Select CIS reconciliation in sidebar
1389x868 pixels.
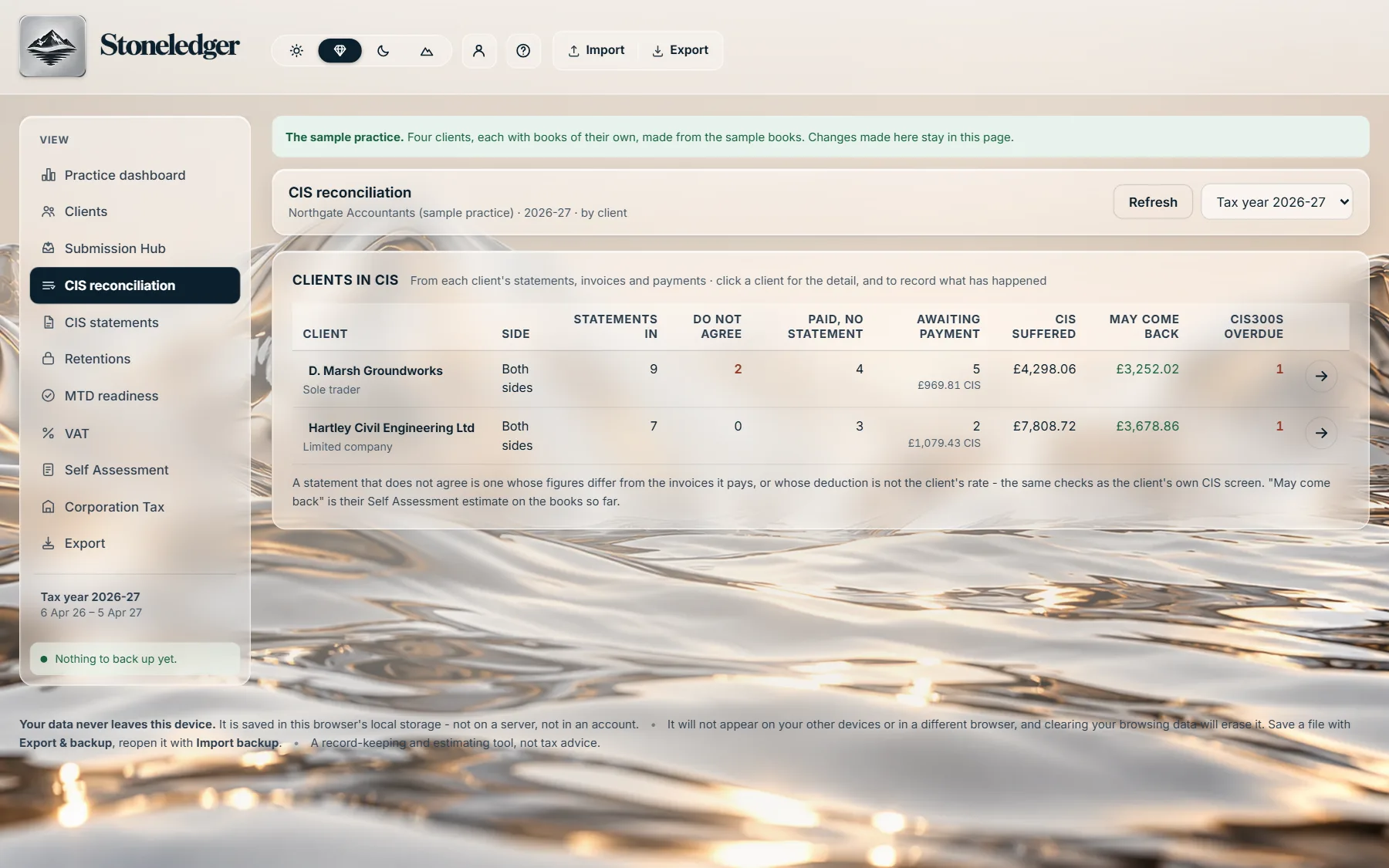point(135,285)
